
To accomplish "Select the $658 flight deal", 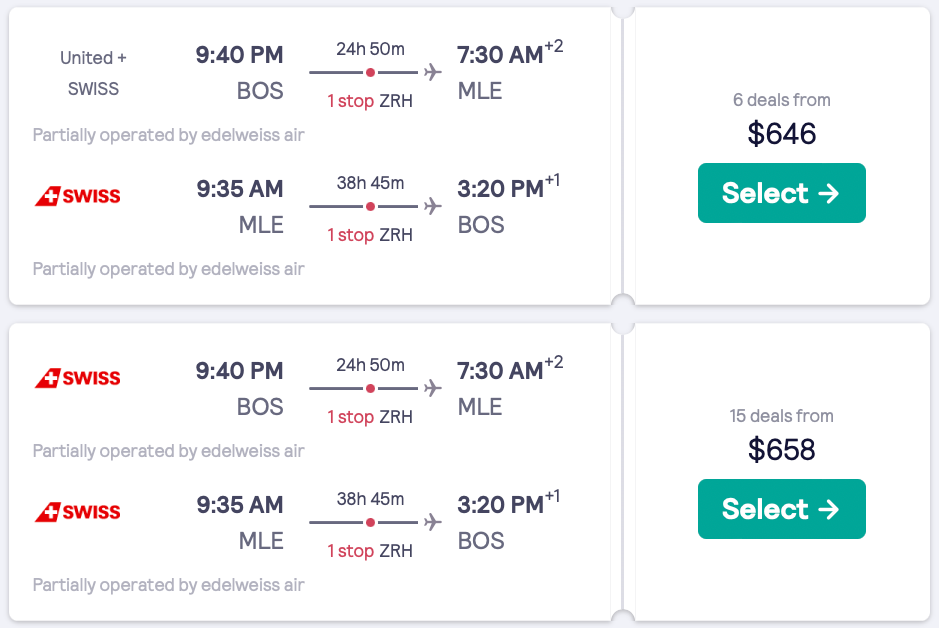I will [781, 509].
